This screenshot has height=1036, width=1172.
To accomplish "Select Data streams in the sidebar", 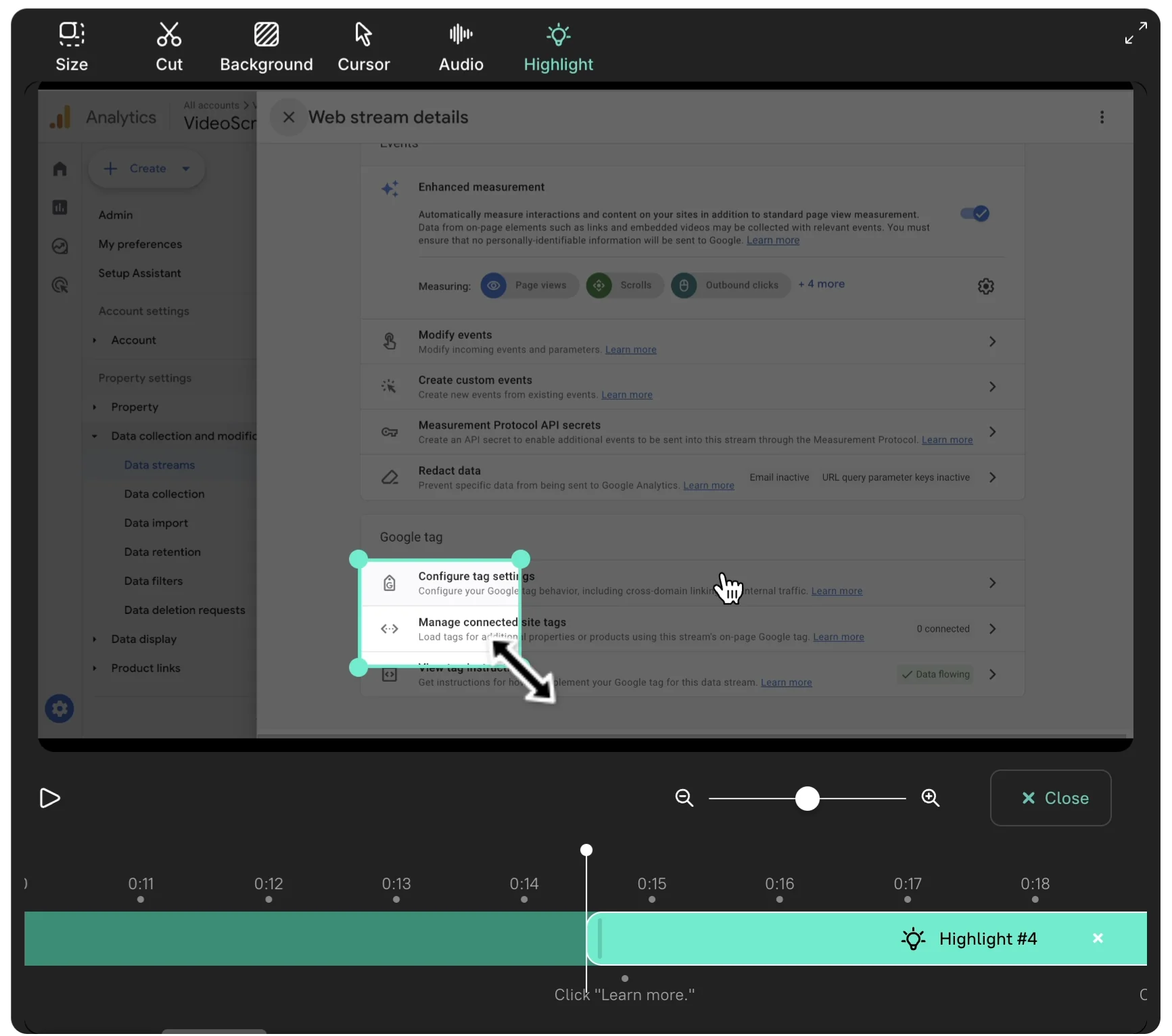I will [160, 465].
